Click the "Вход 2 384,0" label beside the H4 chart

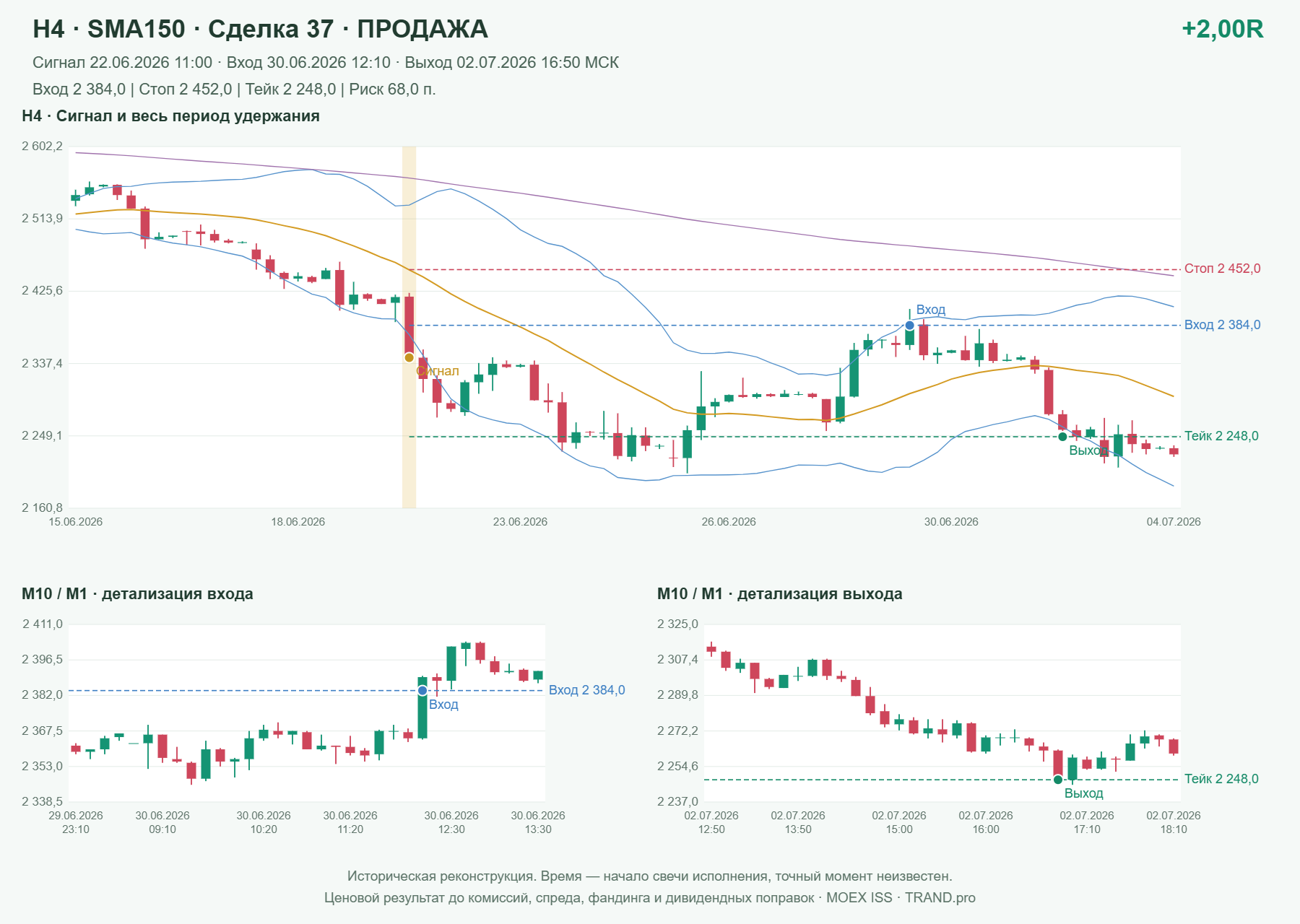[1222, 325]
